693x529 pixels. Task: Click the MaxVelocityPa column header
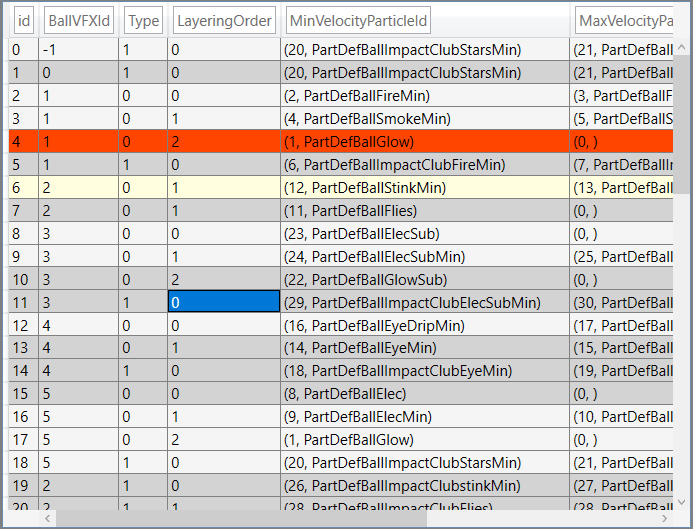(624, 20)
